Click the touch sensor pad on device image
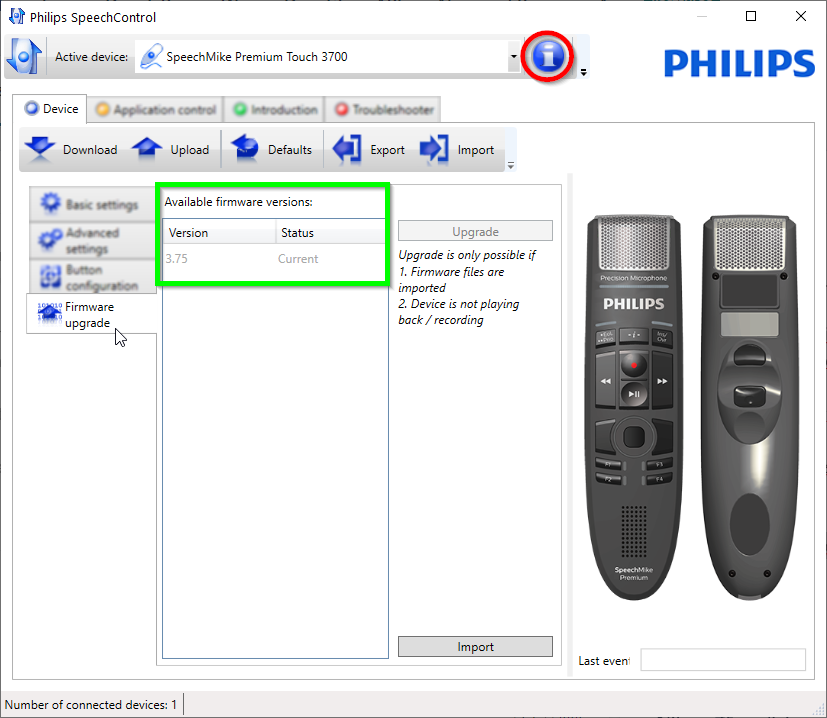Image resolution: width=827 pixels, height=718 pixels. (634, 436)
